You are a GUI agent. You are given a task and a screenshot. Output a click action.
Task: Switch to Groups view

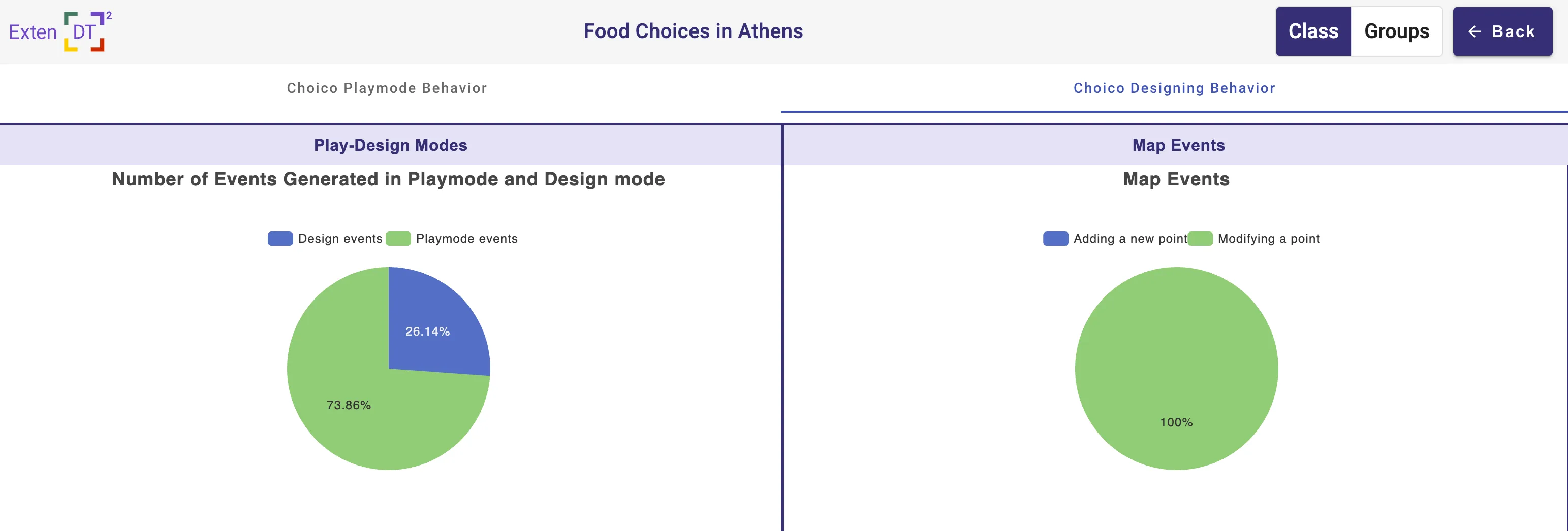[1396, 31]
